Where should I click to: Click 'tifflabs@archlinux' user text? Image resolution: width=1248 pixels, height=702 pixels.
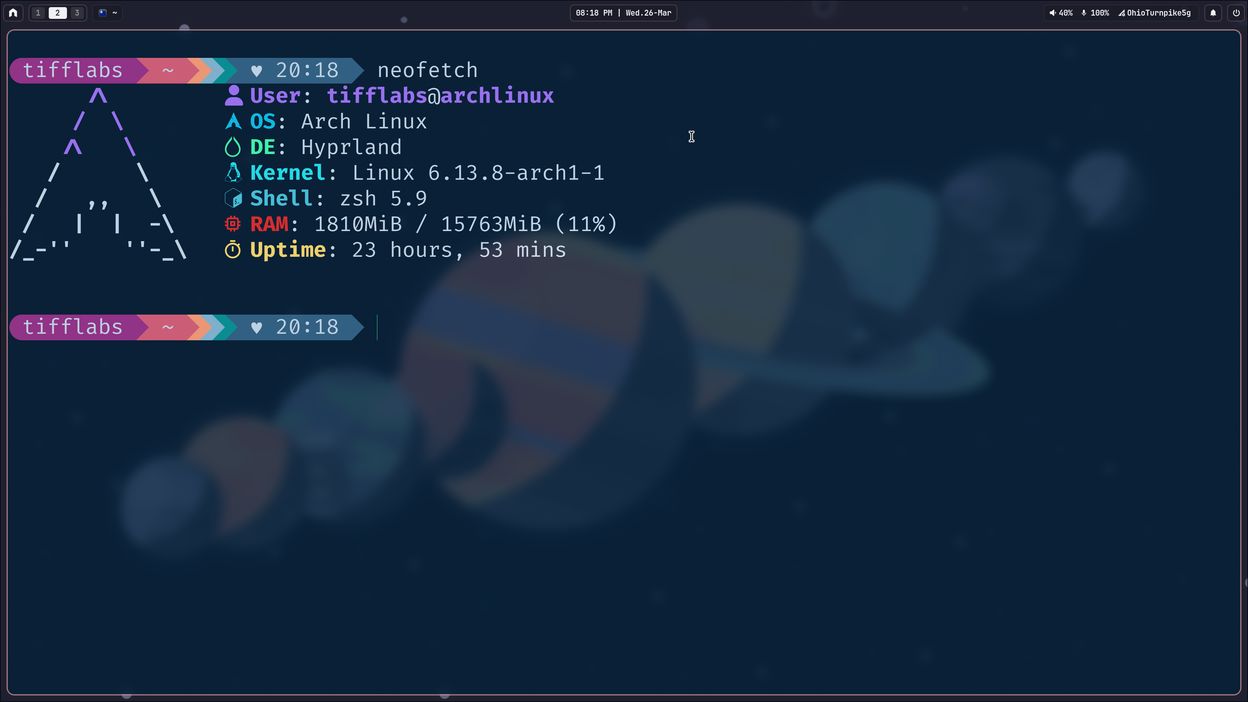pos(440,96)
